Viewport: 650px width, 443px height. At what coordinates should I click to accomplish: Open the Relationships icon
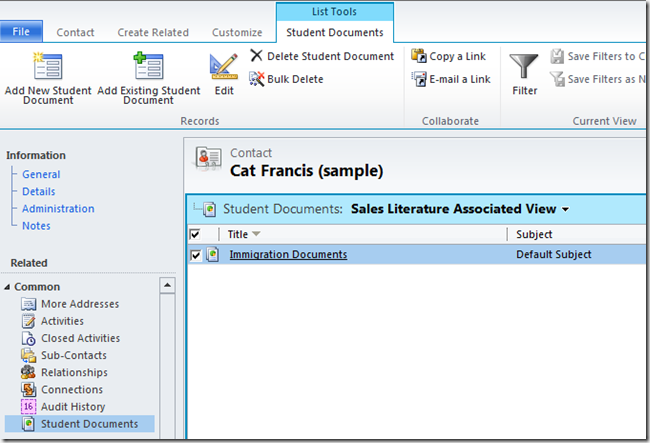28,372
